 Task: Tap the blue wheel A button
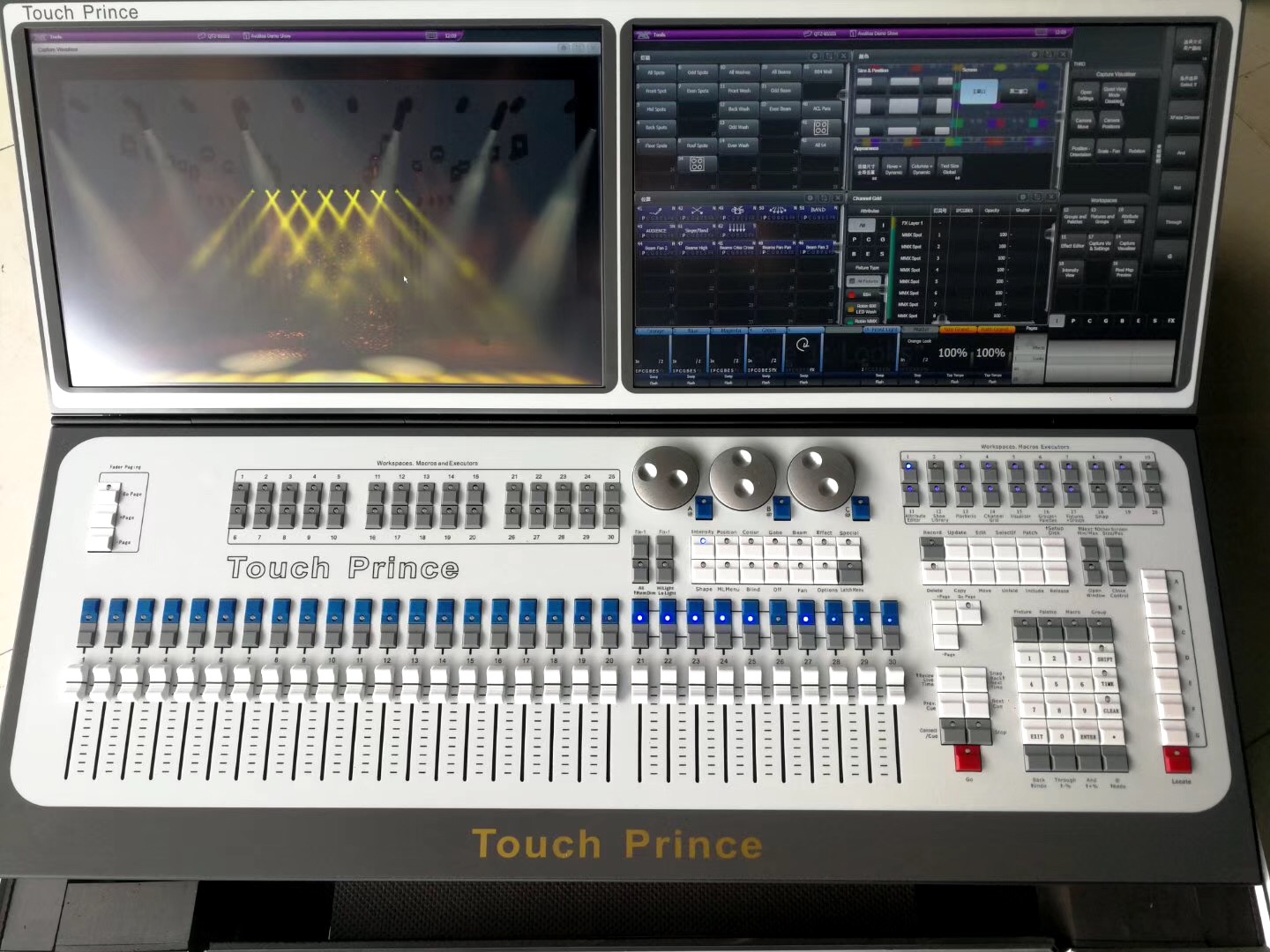(x=704, y=508)
